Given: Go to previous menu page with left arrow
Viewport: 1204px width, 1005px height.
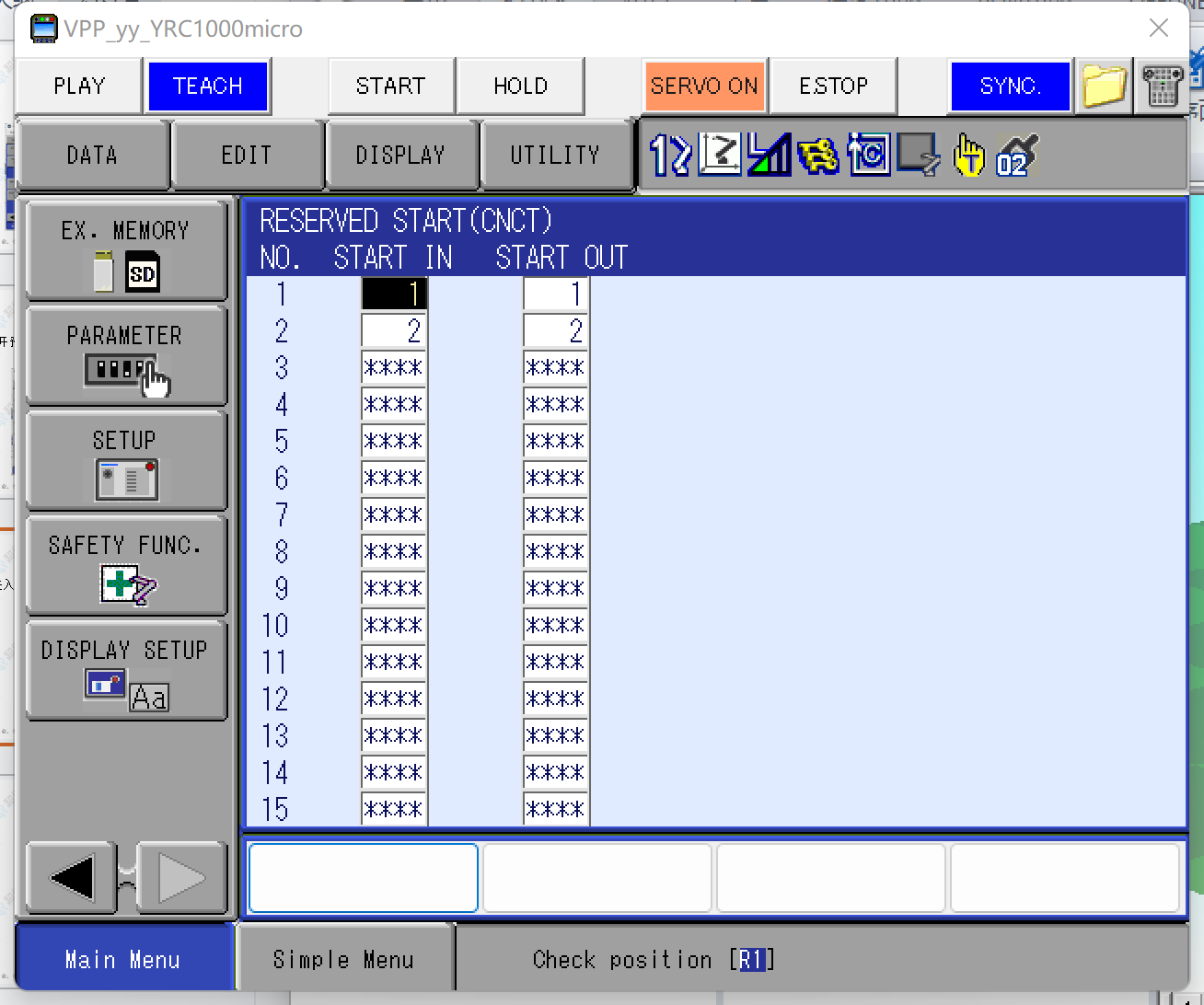Looking at the screenshot, I should pos(72,877).
